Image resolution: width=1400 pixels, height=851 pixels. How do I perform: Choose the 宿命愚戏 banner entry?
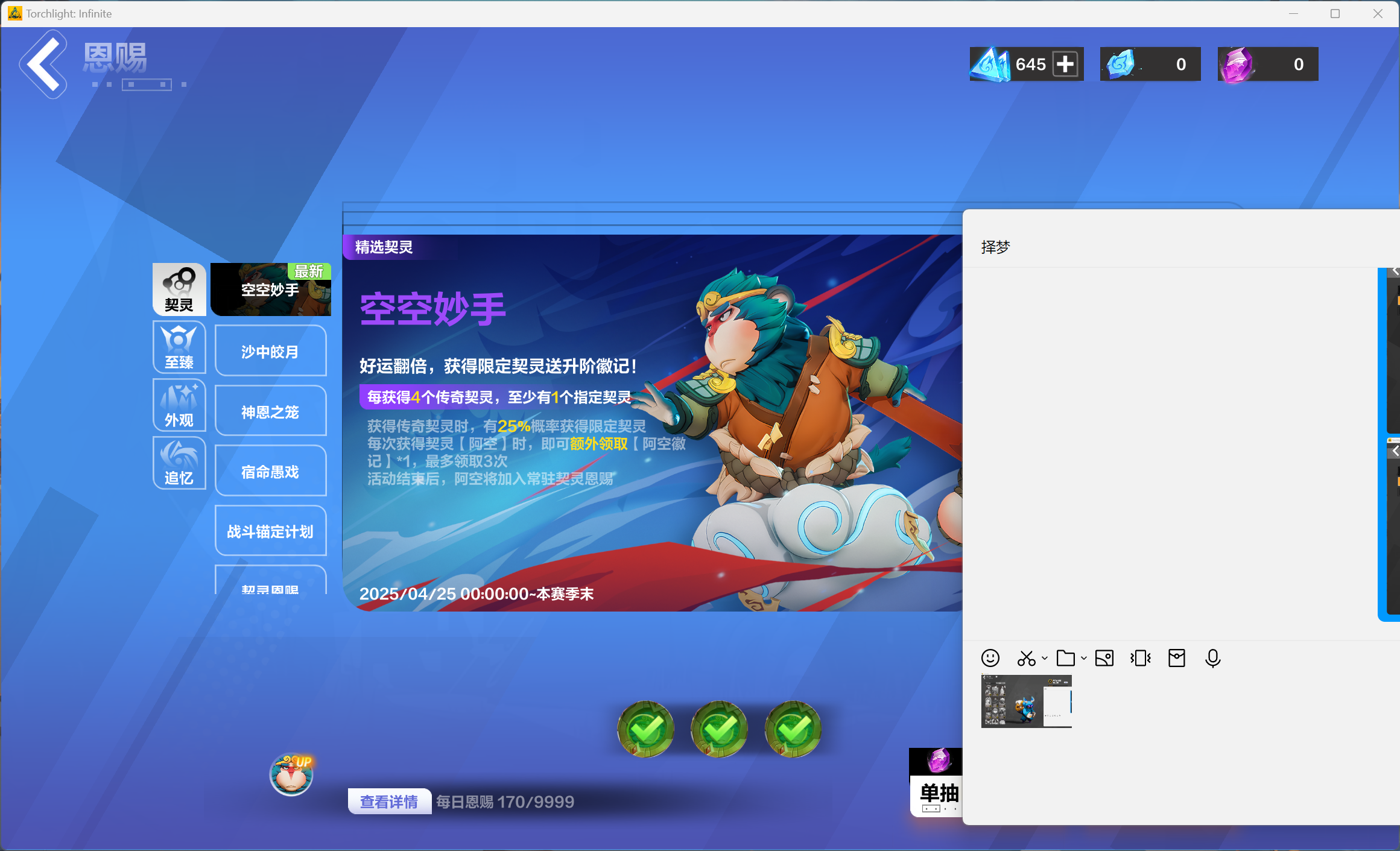pyautogui.click(x=270, y=471)
